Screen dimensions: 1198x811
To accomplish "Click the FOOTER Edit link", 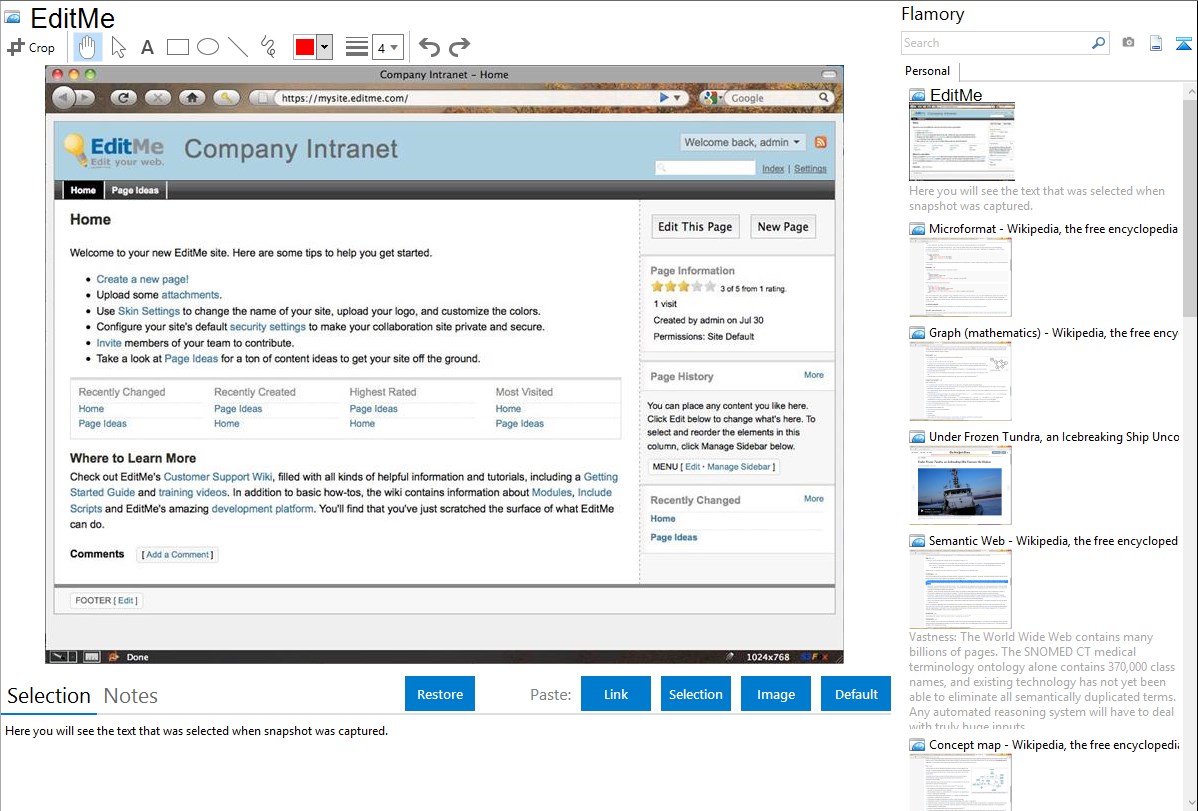I will (126, 600).
